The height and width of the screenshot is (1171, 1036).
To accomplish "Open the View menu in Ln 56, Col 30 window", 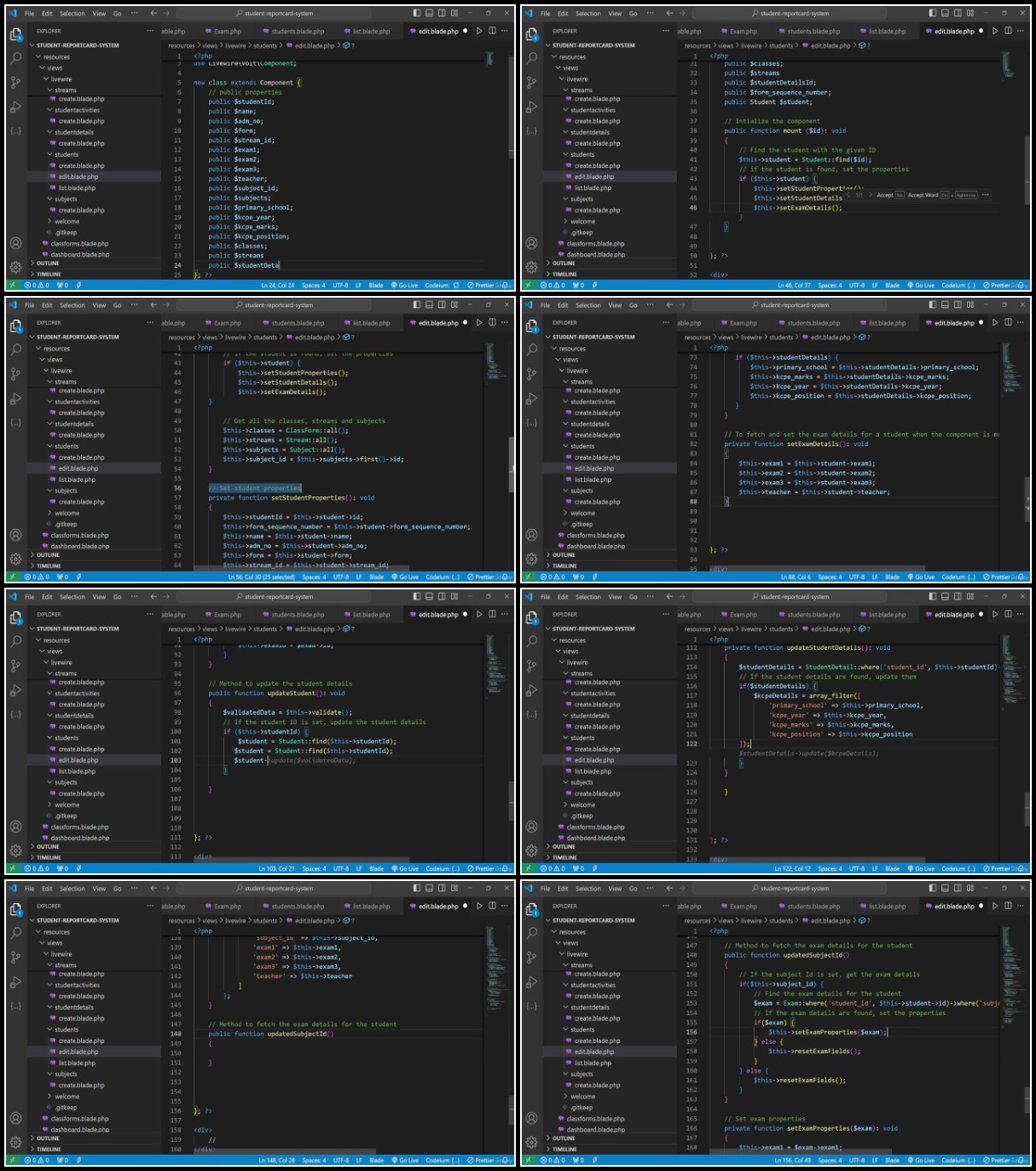I will [x=99, y=305].
